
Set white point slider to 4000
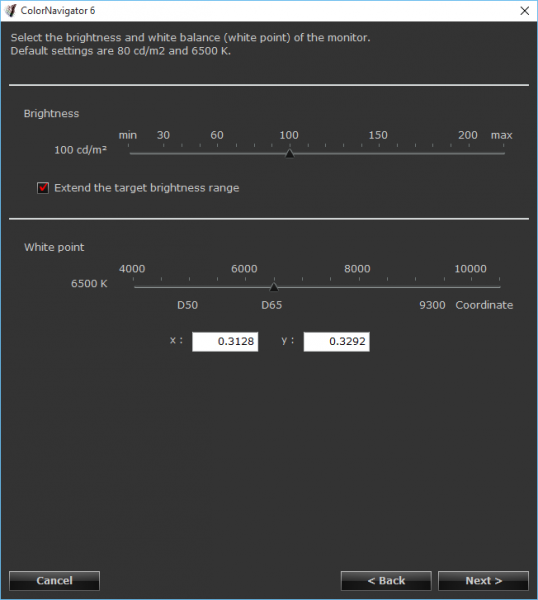(134, 287)
